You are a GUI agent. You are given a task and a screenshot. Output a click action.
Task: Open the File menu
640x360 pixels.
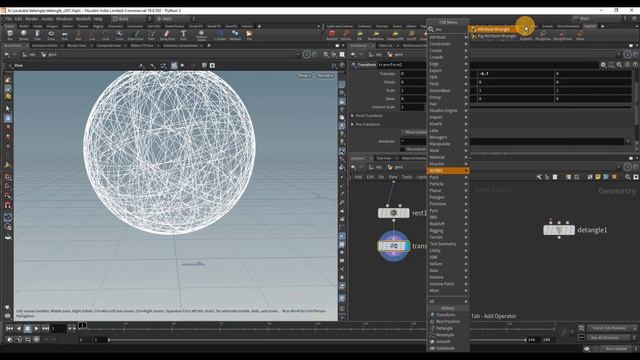click(x=8, y=18)
